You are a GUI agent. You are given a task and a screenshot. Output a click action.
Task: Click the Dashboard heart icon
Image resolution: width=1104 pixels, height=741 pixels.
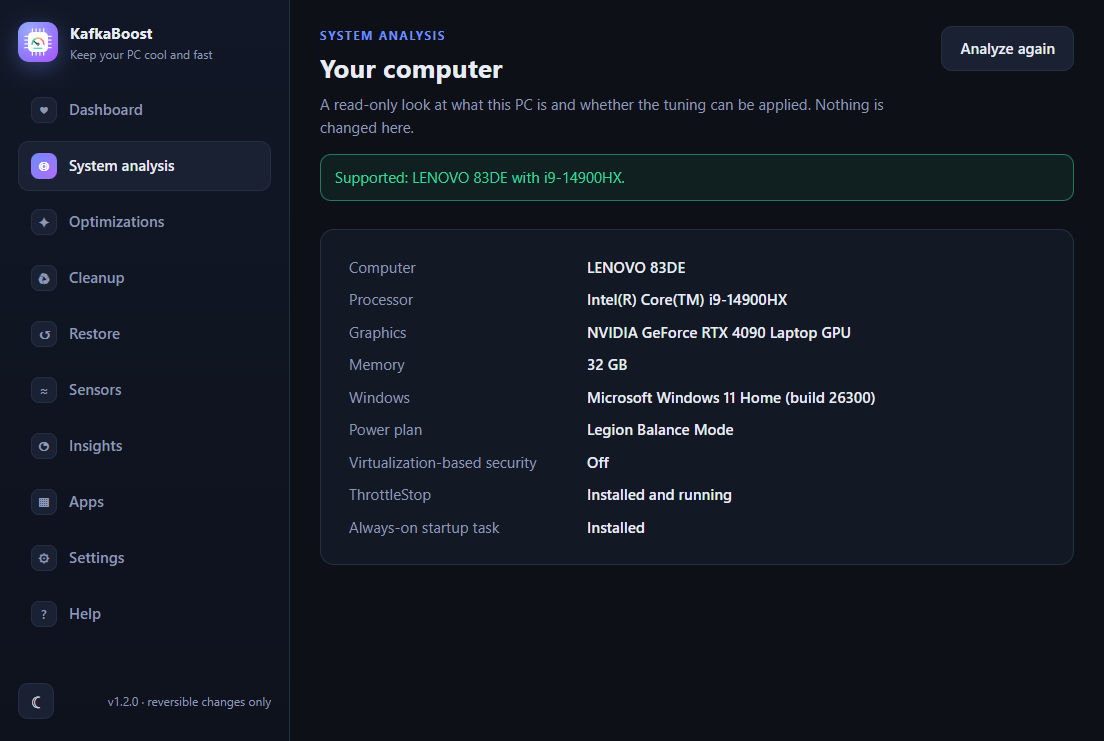pyautogui.click(x=44, y=110)
